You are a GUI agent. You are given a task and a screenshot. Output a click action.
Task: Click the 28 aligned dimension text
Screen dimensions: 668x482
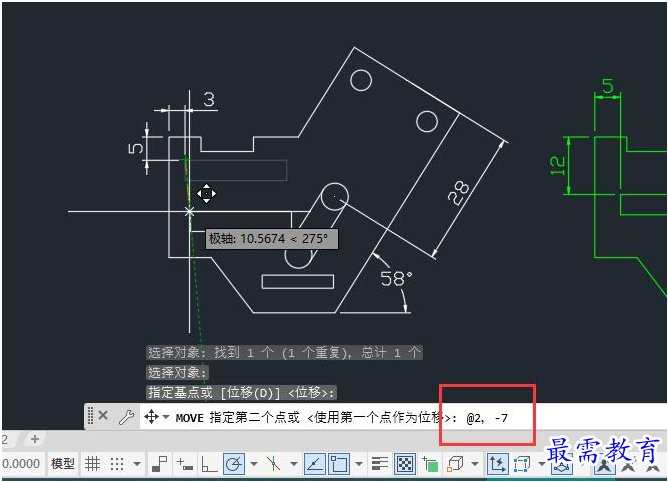point(459,193)
